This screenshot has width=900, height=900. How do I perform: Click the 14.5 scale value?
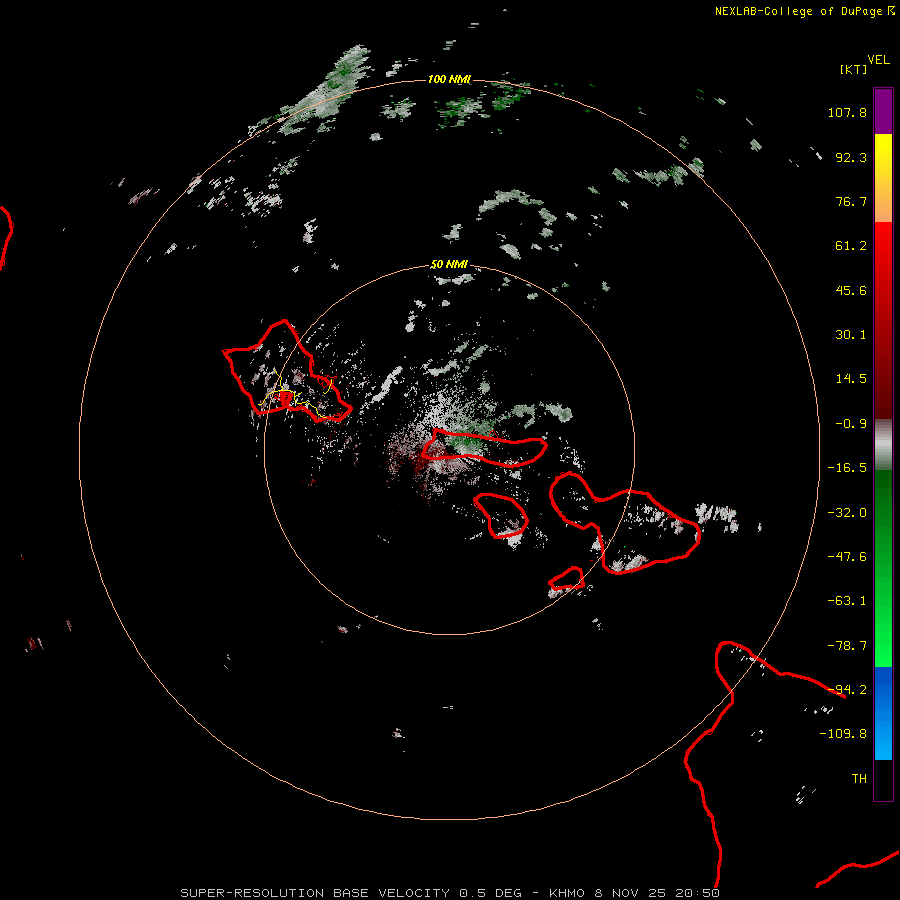pos(851,379)
